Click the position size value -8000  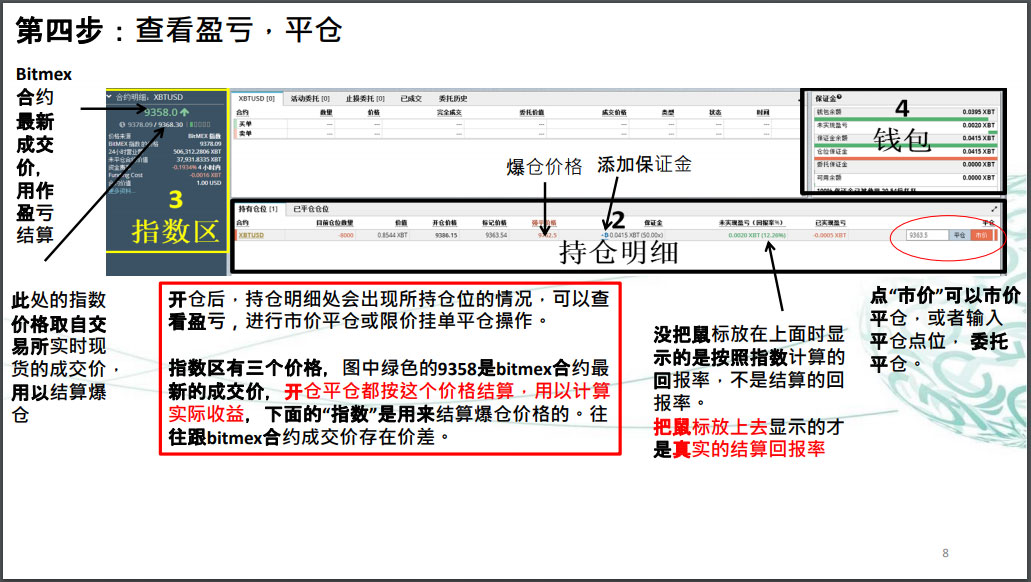click(346, 235)
